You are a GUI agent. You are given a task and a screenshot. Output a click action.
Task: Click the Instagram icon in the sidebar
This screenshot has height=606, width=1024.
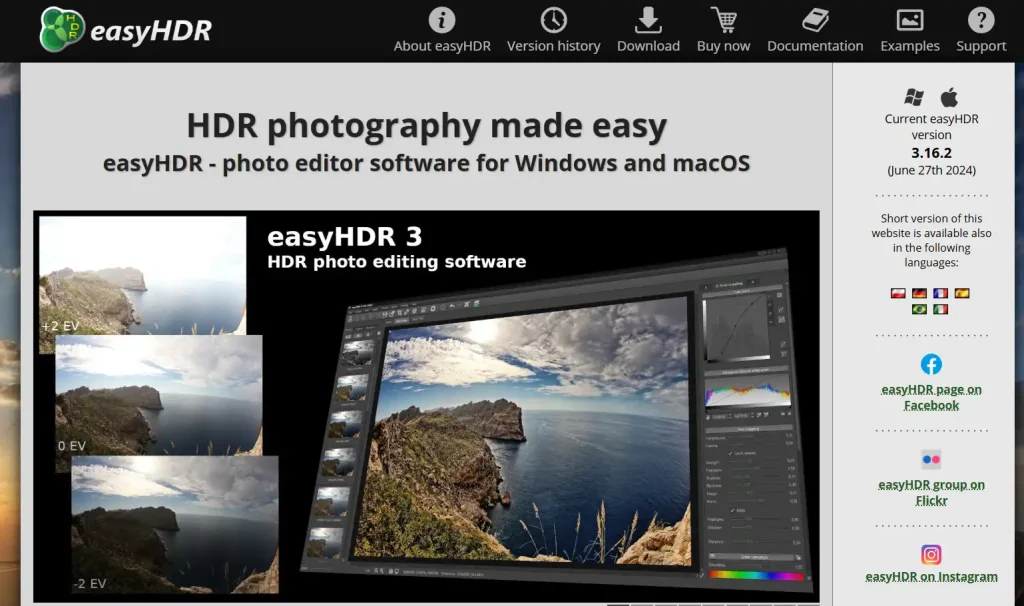tap(931, 554)
